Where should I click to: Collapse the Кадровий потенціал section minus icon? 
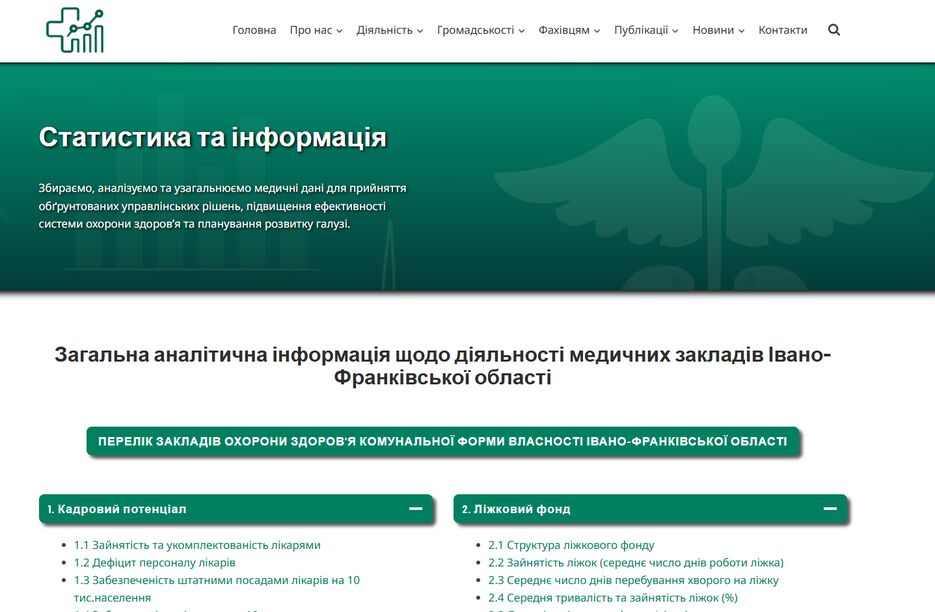click(416, 509)
